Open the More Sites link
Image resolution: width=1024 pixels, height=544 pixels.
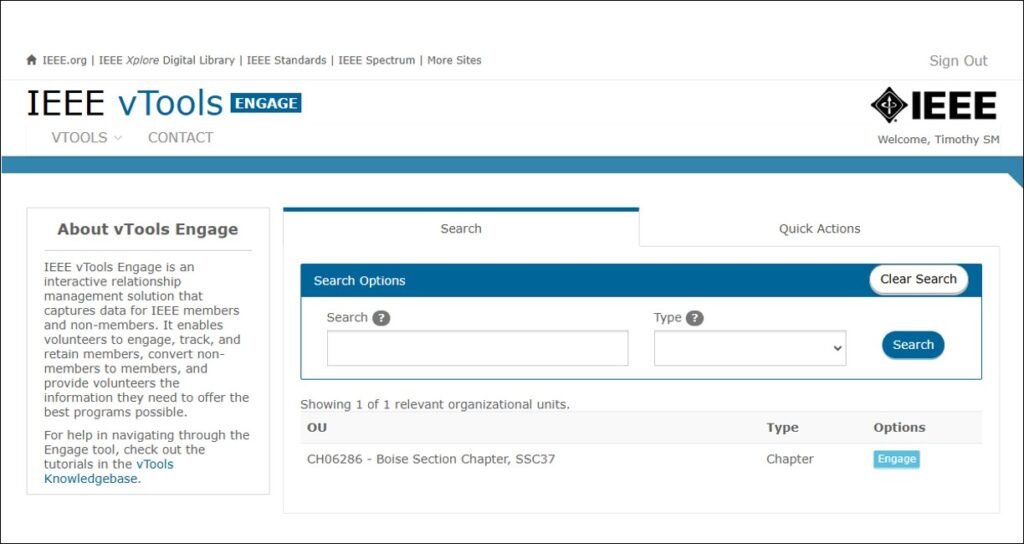454,60
